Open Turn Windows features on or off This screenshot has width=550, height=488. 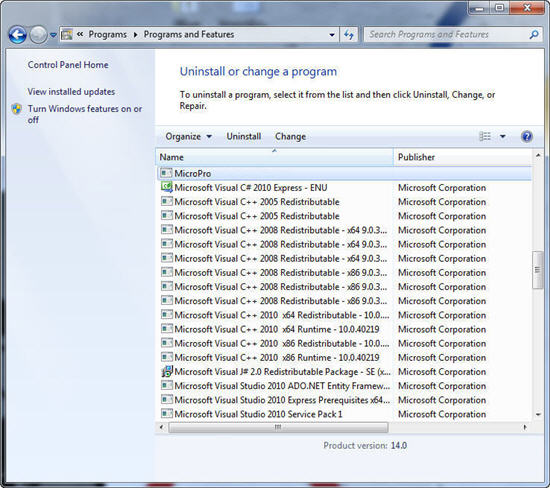[x=85, y=114]
